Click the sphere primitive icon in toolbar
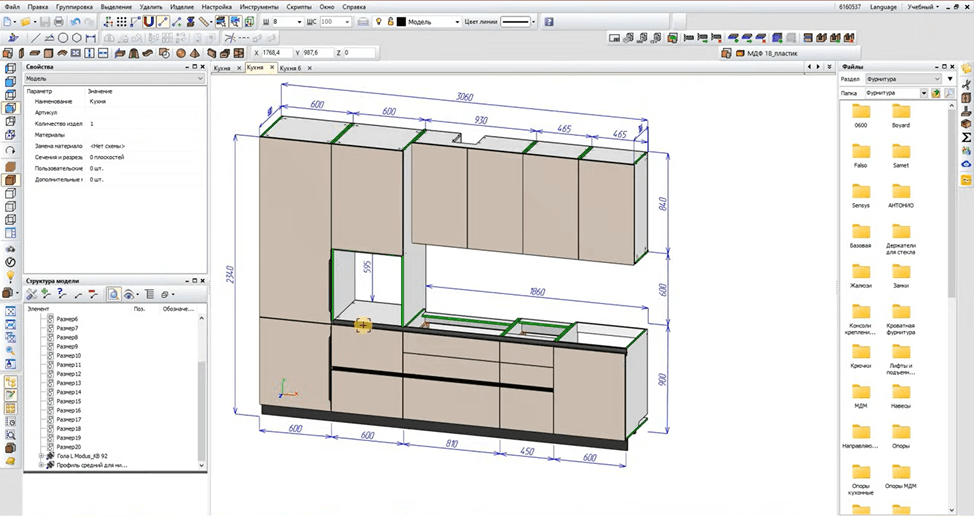 (181, 53)
